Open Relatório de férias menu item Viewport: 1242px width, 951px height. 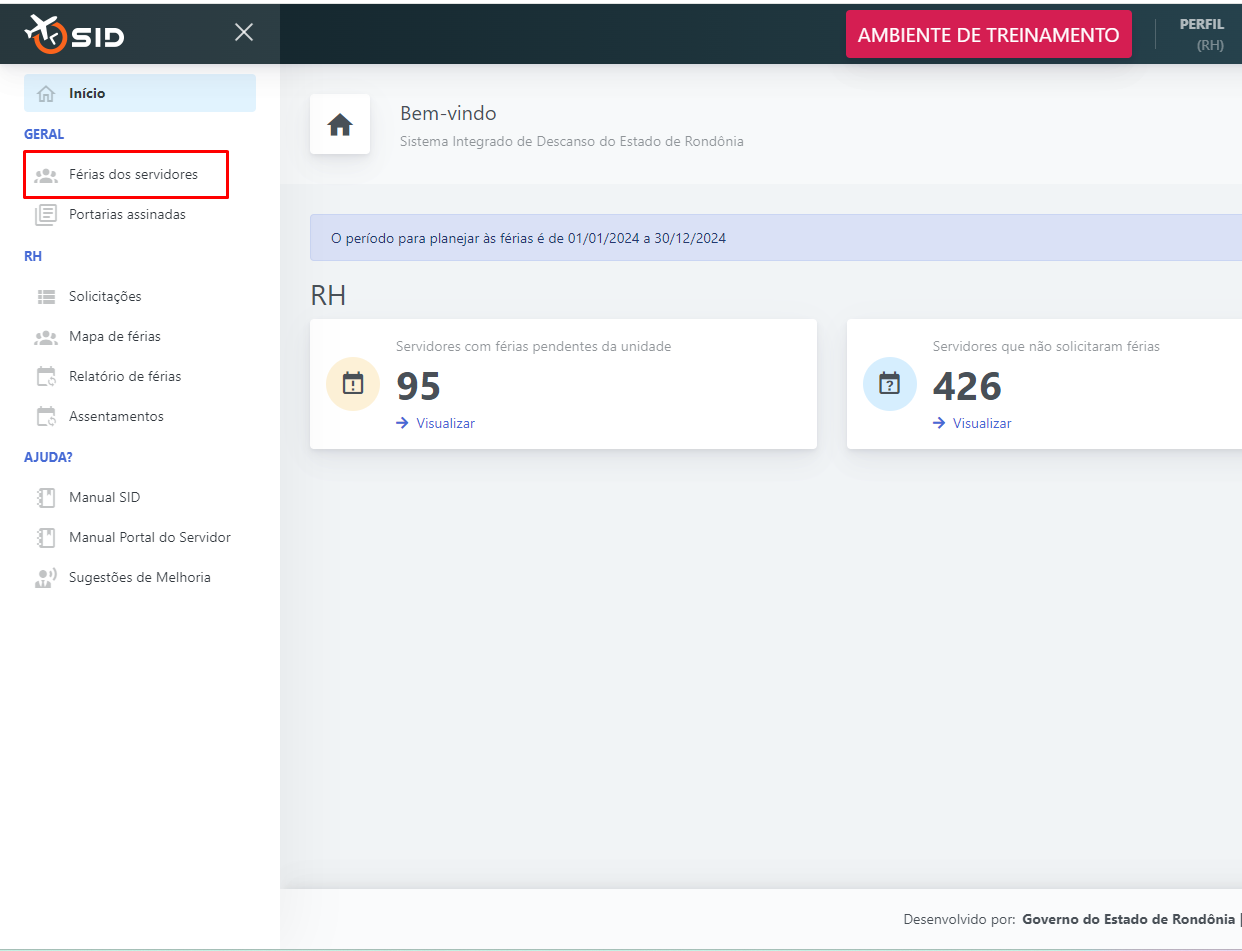coord(124,377)
